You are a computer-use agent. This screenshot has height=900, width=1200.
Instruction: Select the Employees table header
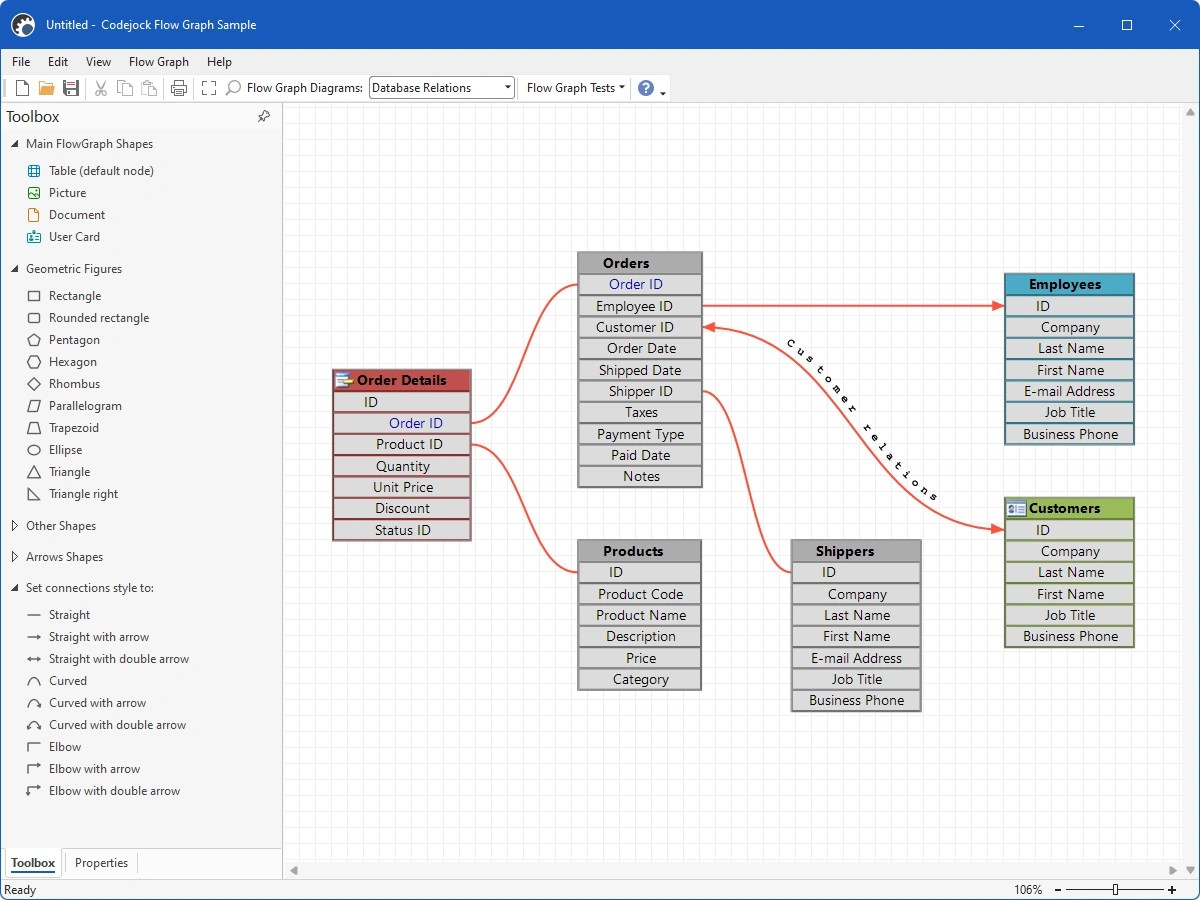pyautogui.click(x=1069, y=284)
